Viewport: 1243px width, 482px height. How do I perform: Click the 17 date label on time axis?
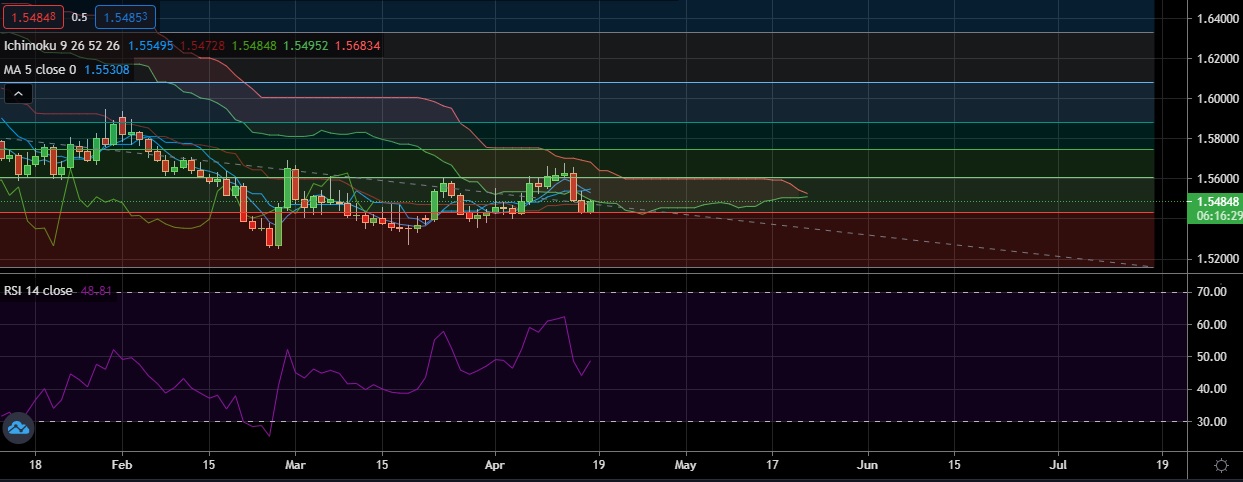[x=771, y=465]
